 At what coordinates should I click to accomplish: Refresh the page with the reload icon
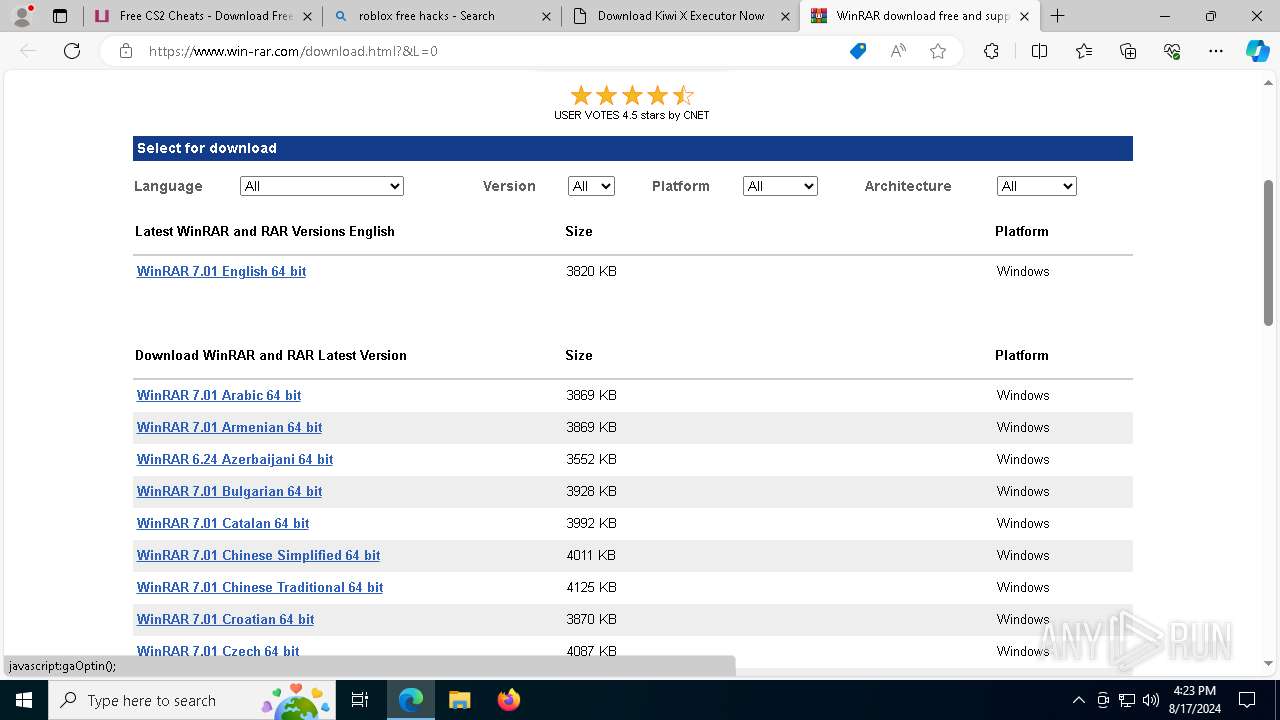coord(72,51)
